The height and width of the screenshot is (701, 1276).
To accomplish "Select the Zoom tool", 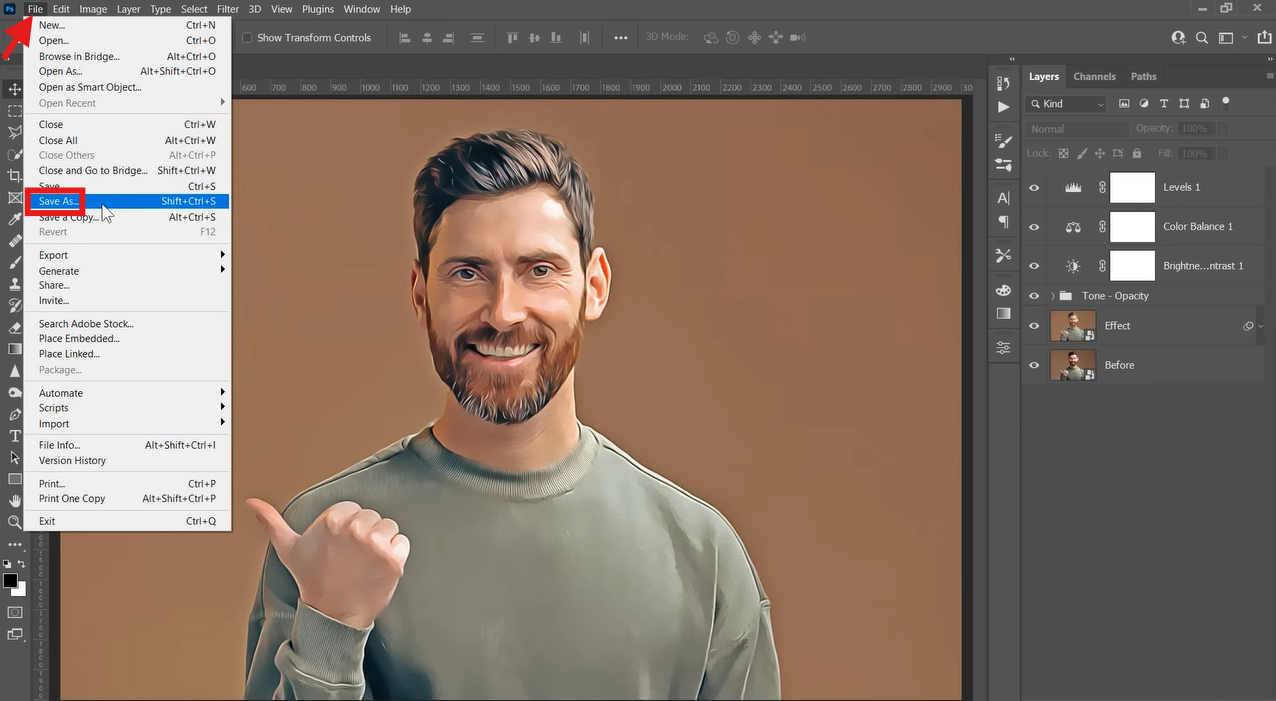I will [15, 522].
